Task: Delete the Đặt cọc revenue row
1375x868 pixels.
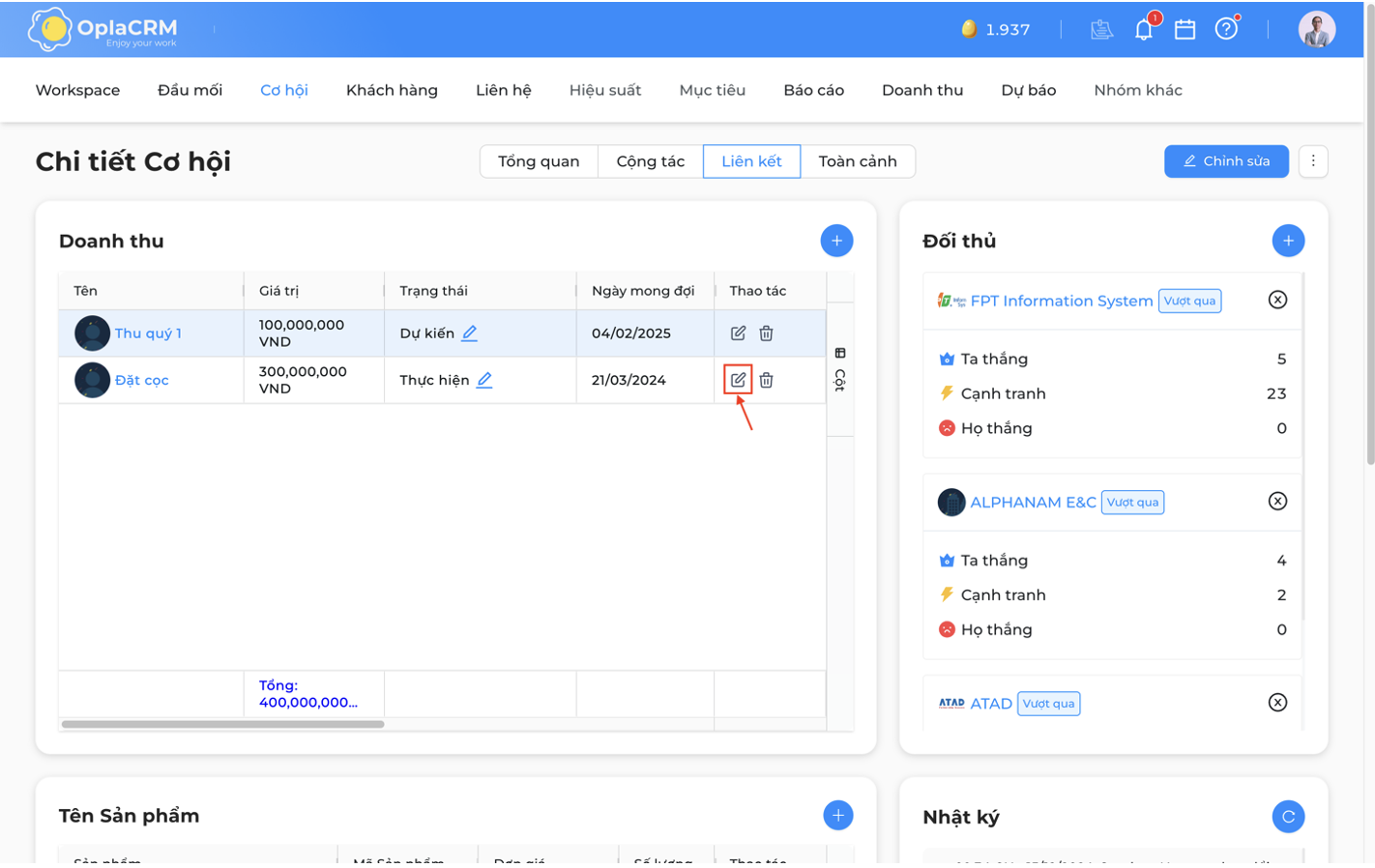Action: 766,380
